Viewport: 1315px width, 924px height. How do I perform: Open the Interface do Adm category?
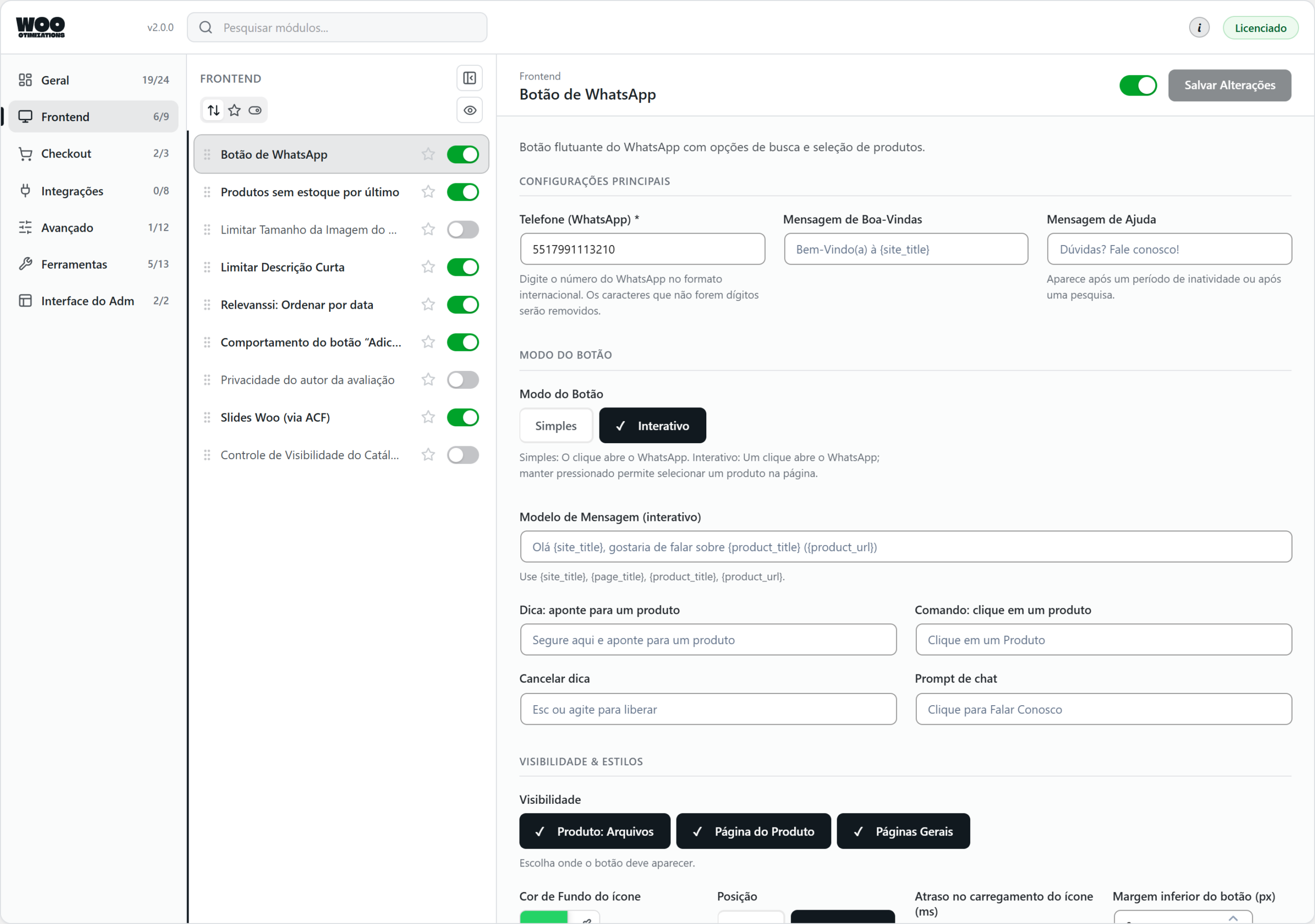coord(93,301)
